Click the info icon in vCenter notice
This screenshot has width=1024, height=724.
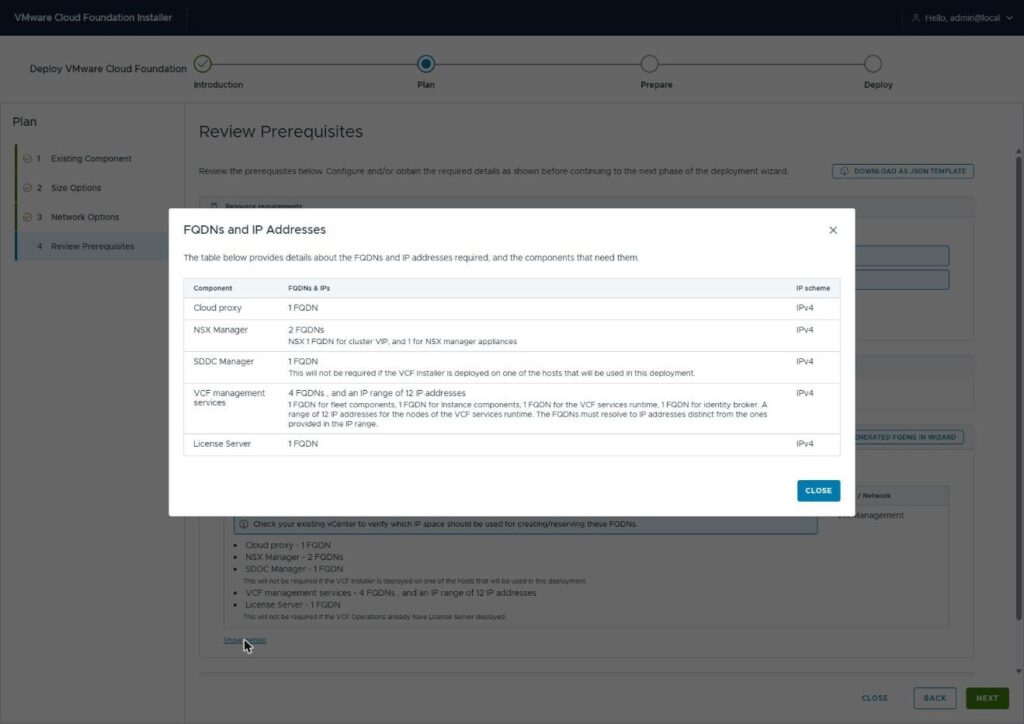tap(244, 524)
